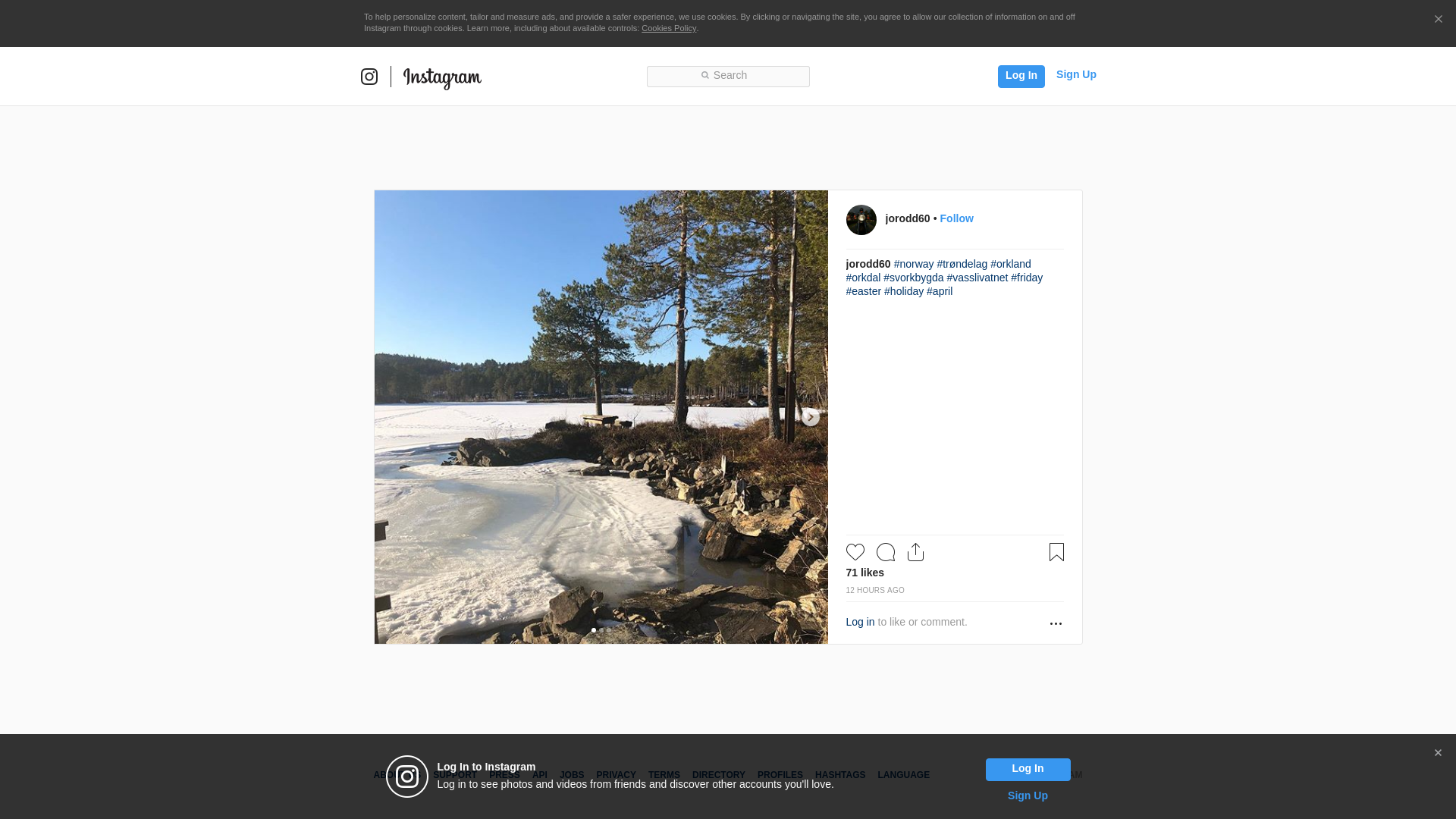This screenshot has height=819, width=1456.
Task: Open the three-dots more options menu
Action: 1056,623
